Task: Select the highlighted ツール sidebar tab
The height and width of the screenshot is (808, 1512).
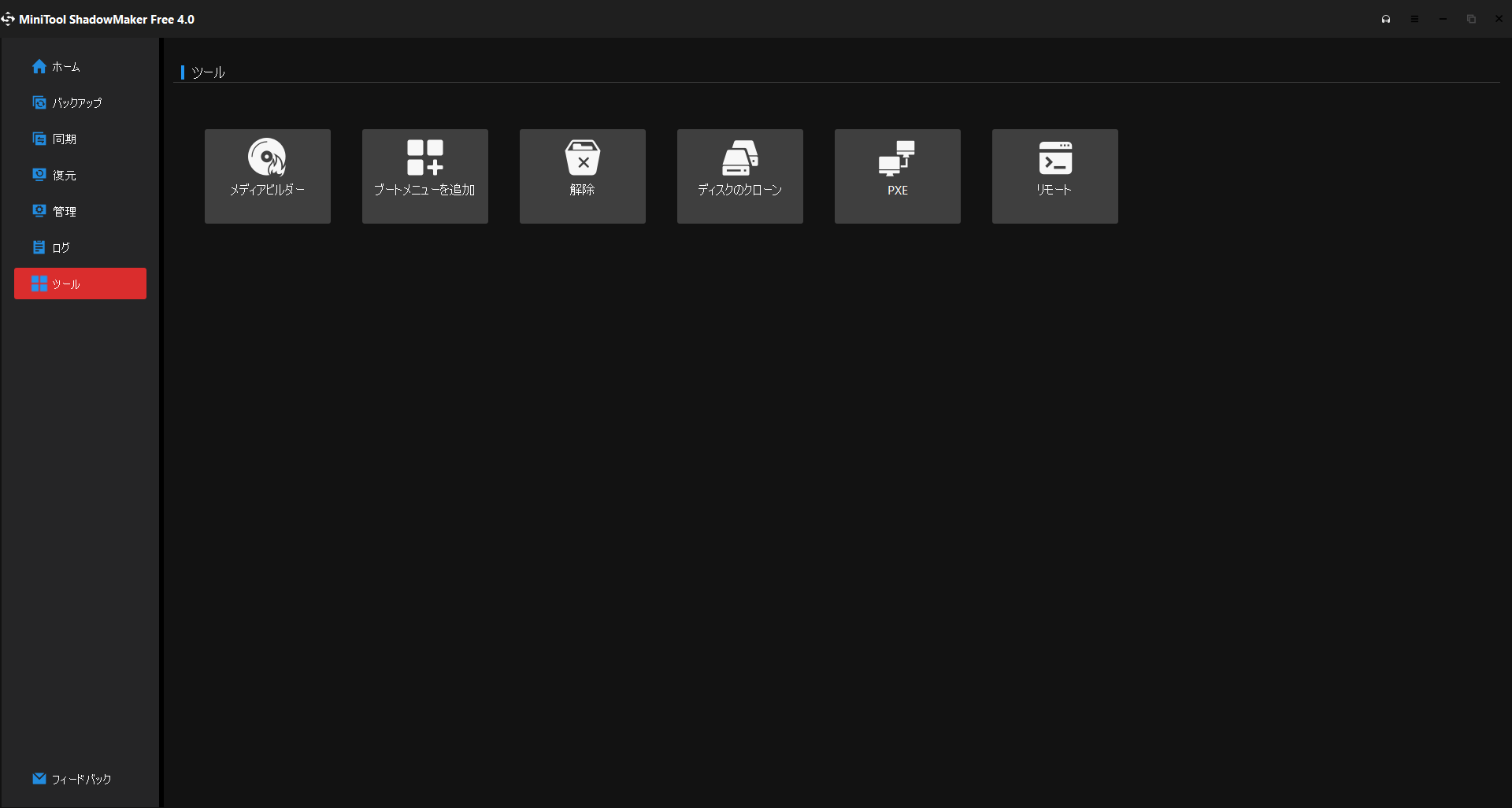Action: tap(80, 284)
